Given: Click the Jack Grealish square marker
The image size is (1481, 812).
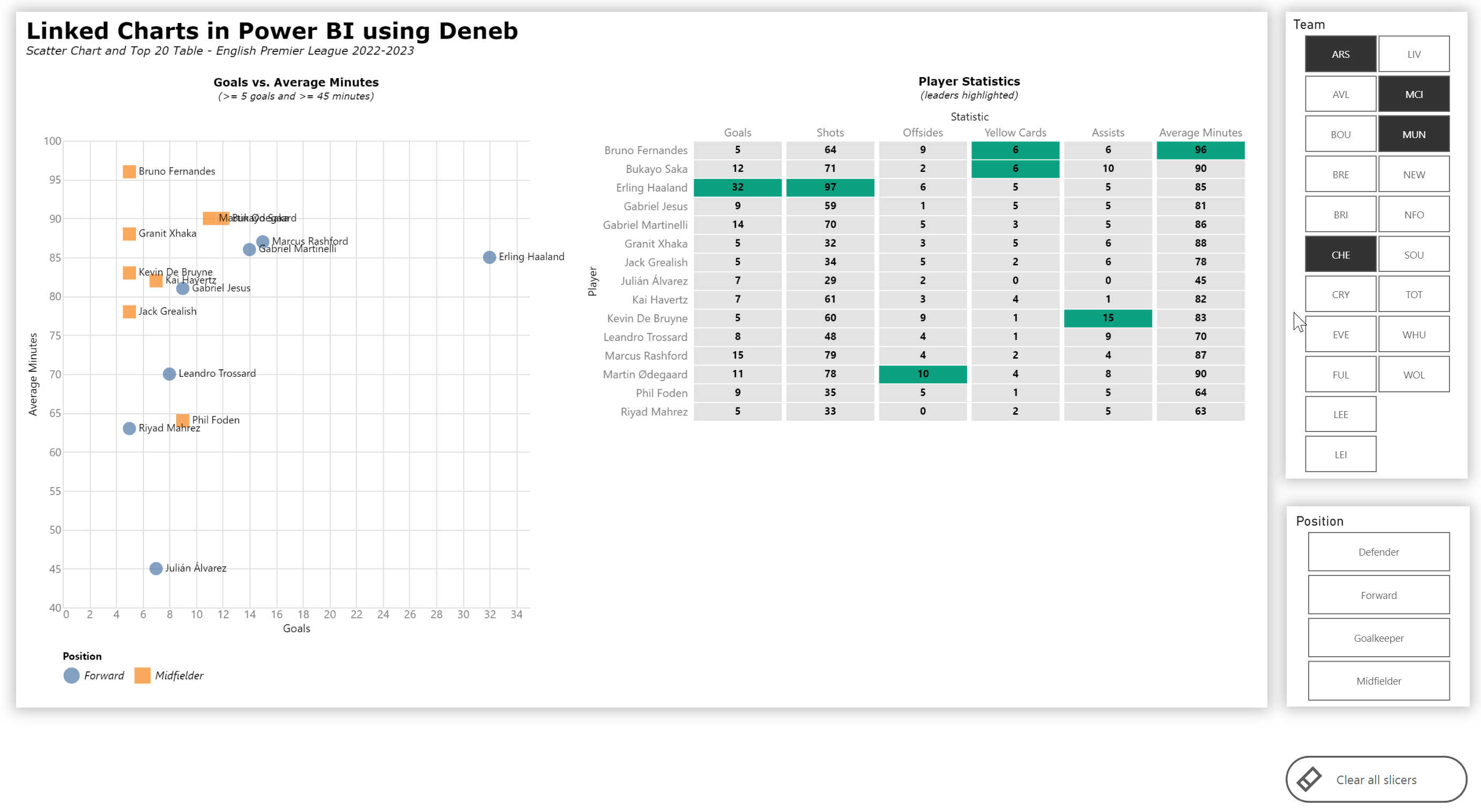Looking at the screenshot, I should tap(130, 312).
